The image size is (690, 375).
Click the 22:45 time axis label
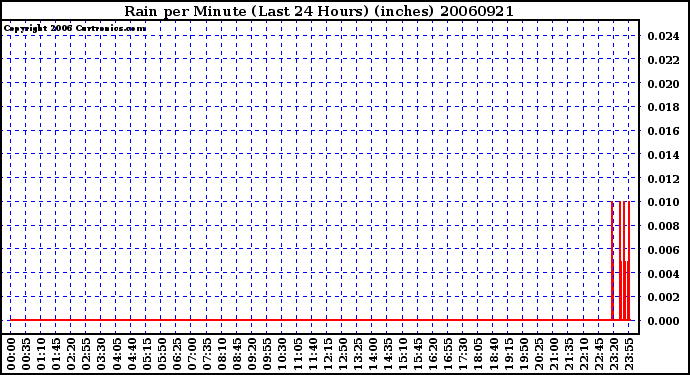(599, 354)
